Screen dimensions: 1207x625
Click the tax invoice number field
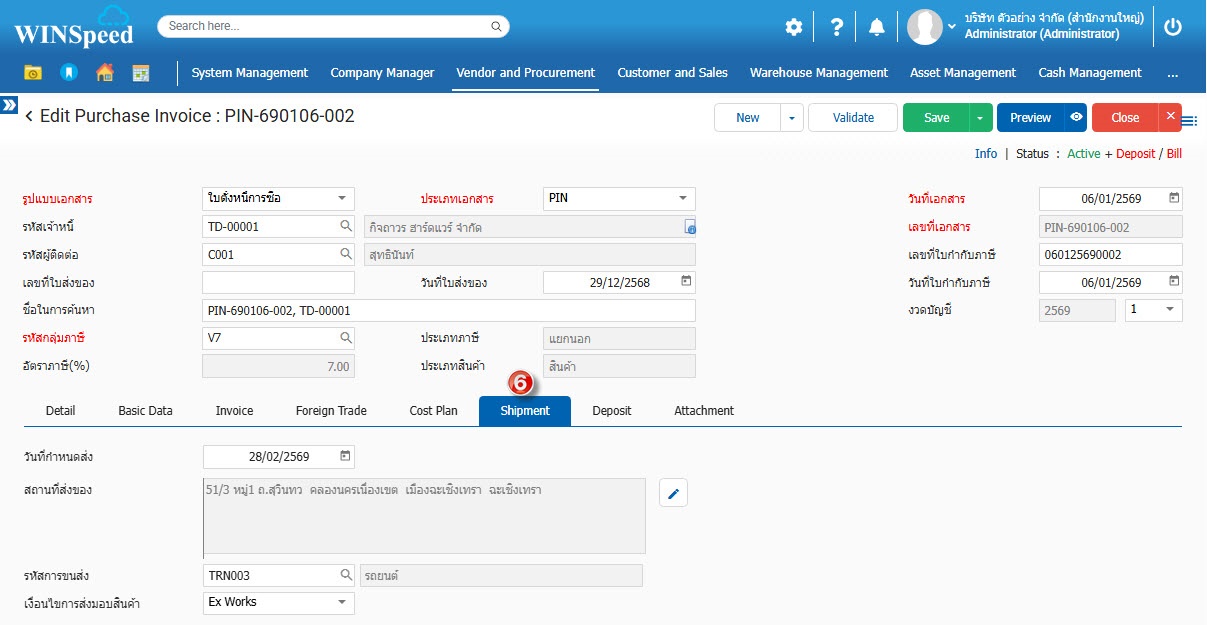coord(1110,255)
